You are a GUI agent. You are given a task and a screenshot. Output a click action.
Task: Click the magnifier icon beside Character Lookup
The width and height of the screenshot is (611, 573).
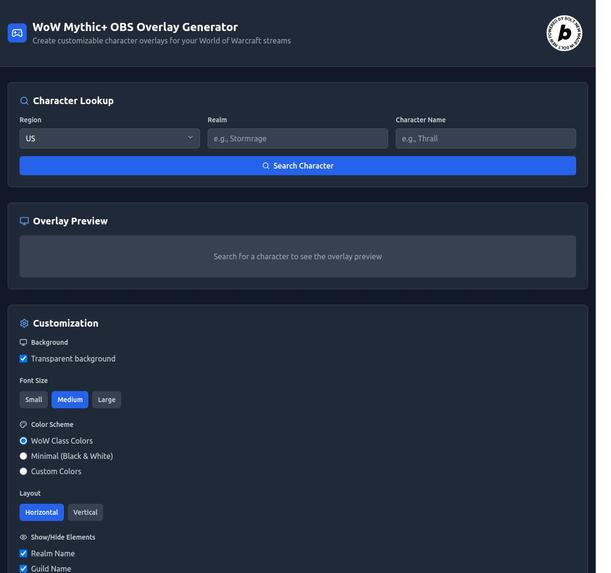pos(24,101)
